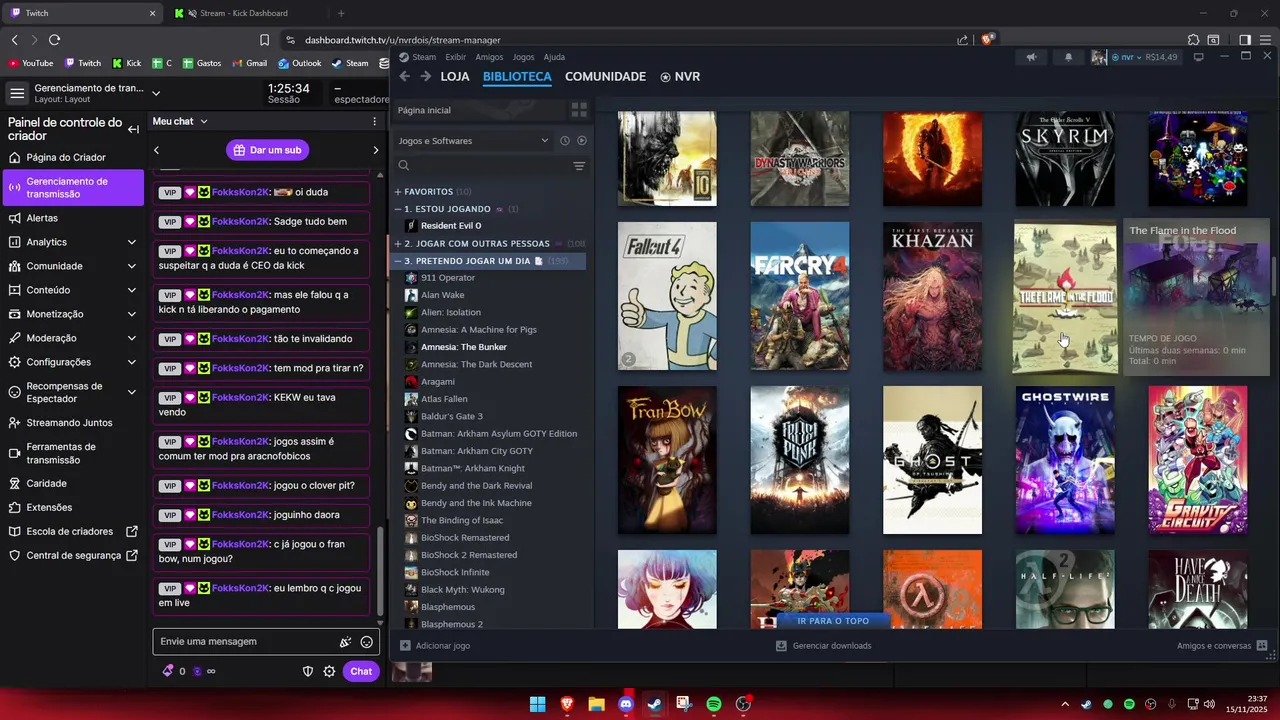
Task: Open Windows Start menu
Action: 538,704
